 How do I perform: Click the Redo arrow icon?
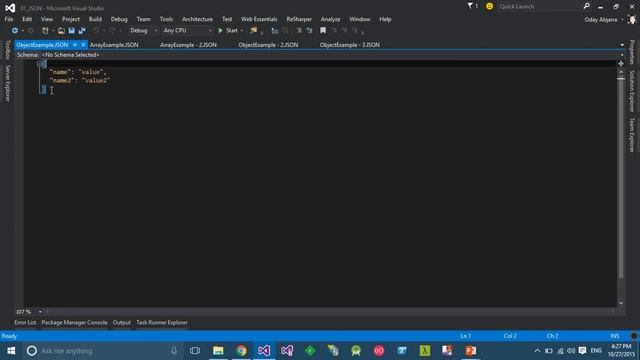pyautogui.click(x=112, y=31)
